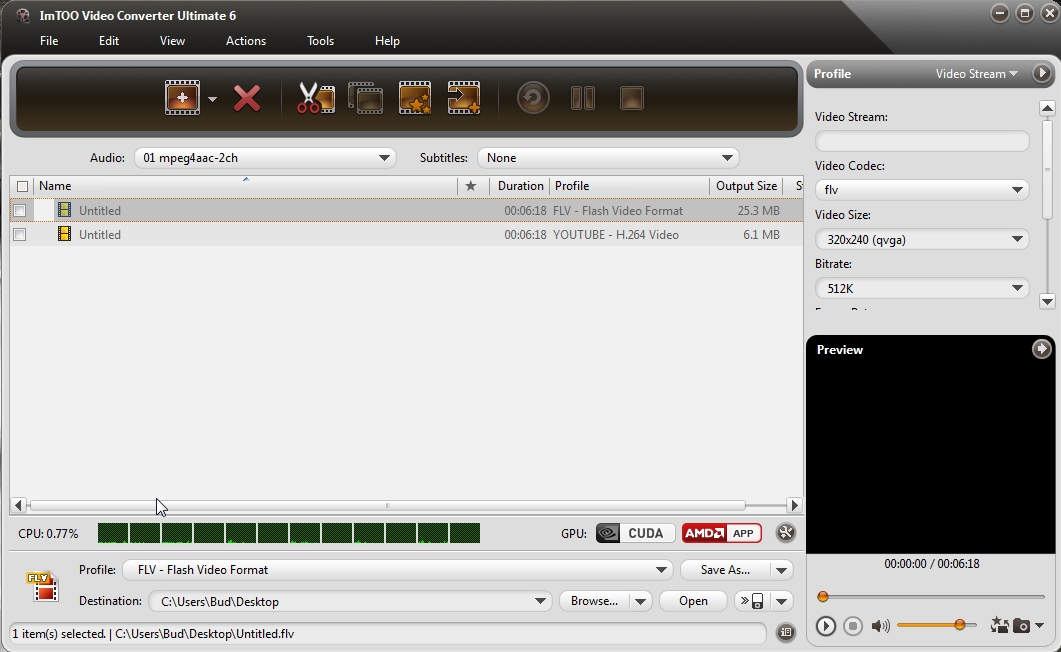This screenshot has width=1061, height=652.
Task: Click the Video Stream text field
Action: [x=922, y=141]
